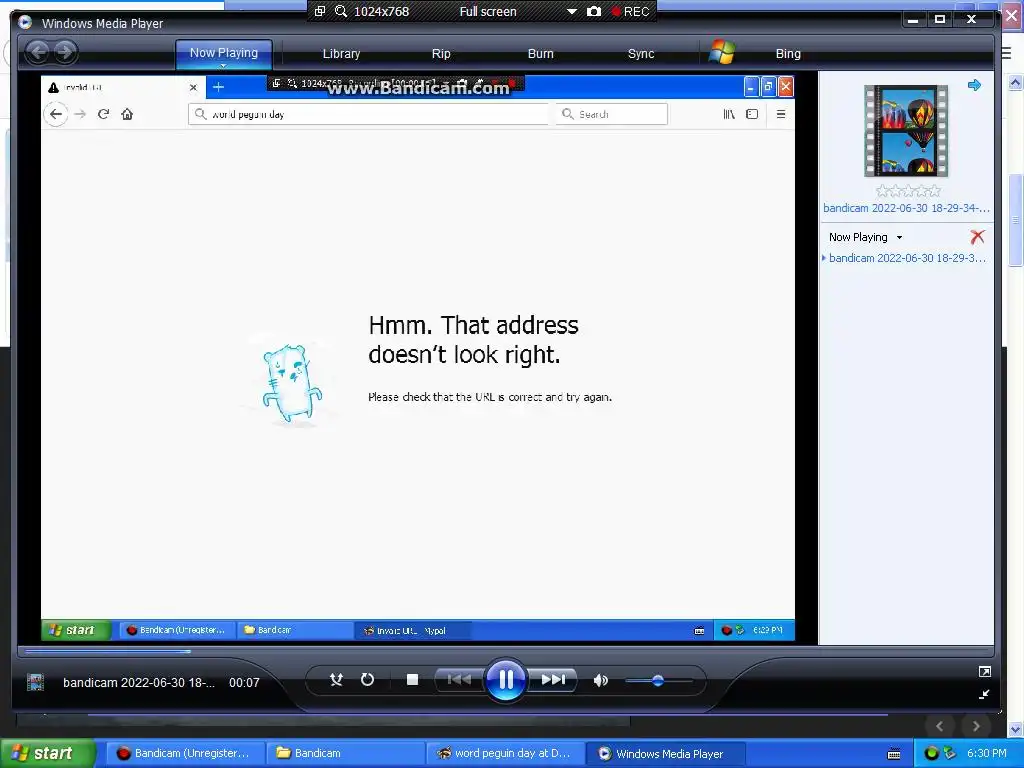Click the green tray icon
1024x768 pixels.
(931, 753)
